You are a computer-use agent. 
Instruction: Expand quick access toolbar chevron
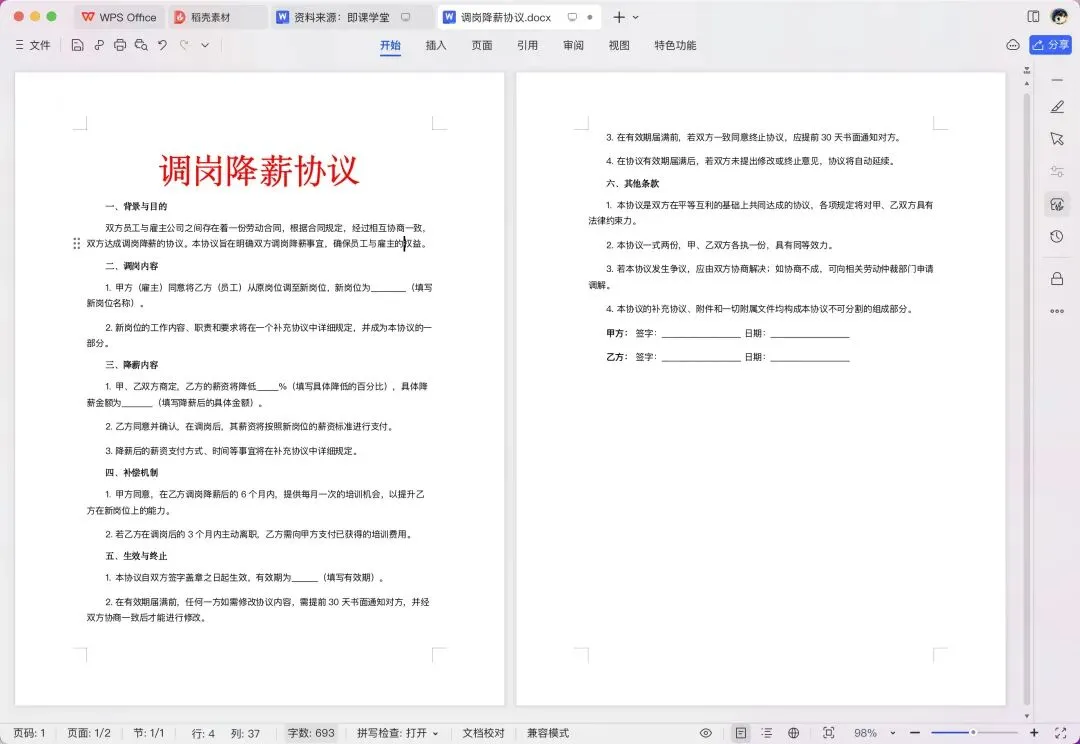(205, 45)
